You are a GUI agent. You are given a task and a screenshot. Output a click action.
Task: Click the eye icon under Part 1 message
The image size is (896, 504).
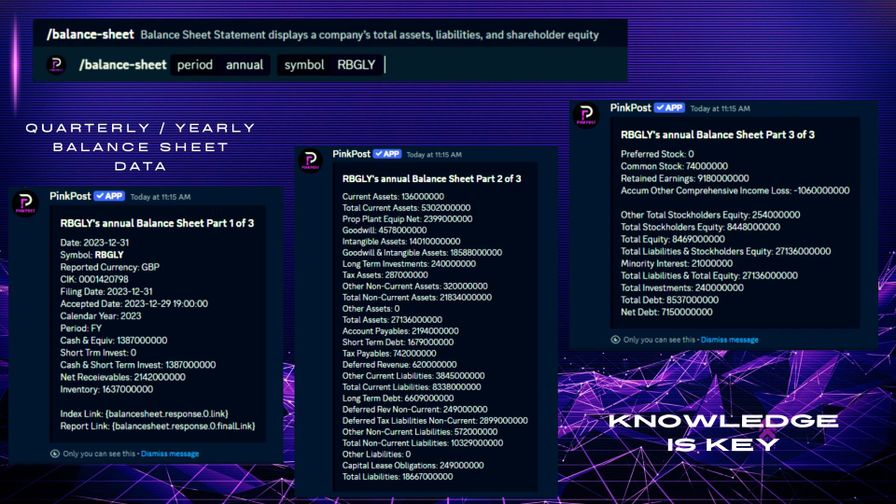[x=55, y=454]
